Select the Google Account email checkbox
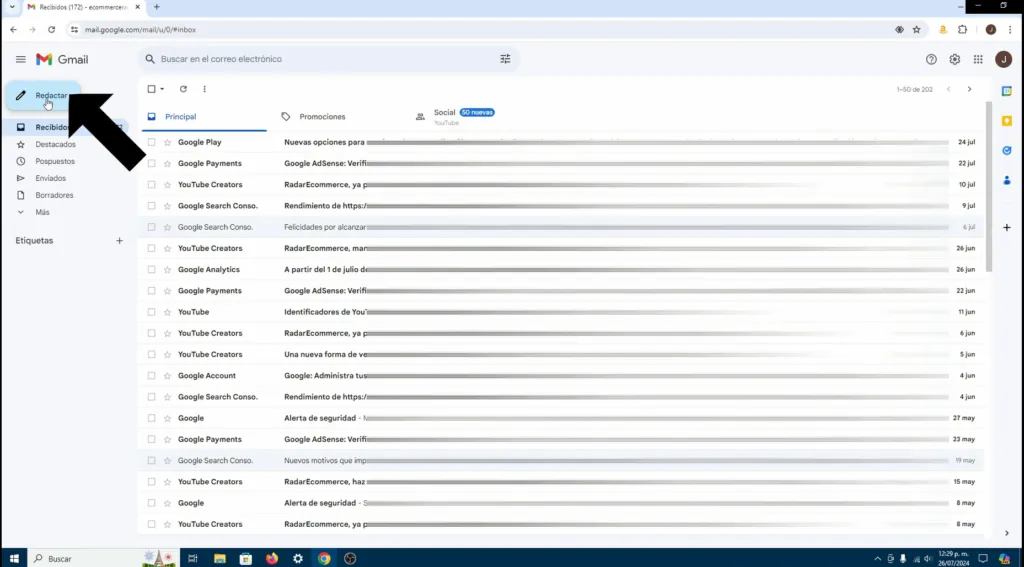This screenshot has height=567, width=1024. (x=152, y=376)
